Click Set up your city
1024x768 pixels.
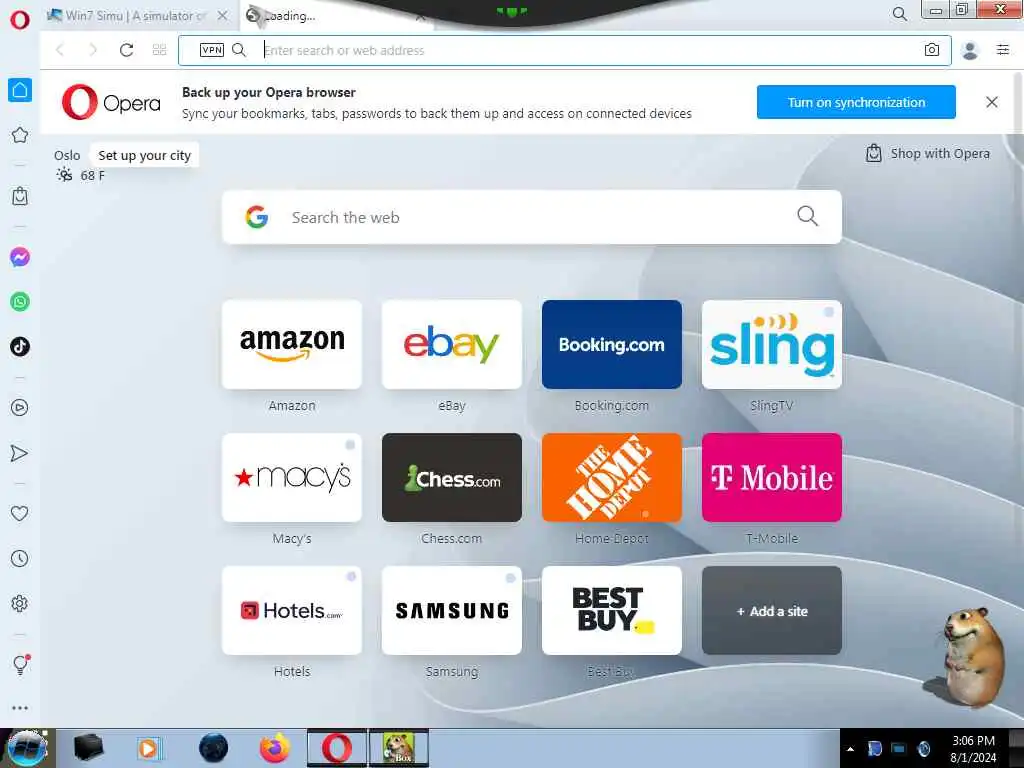[144, 155]
